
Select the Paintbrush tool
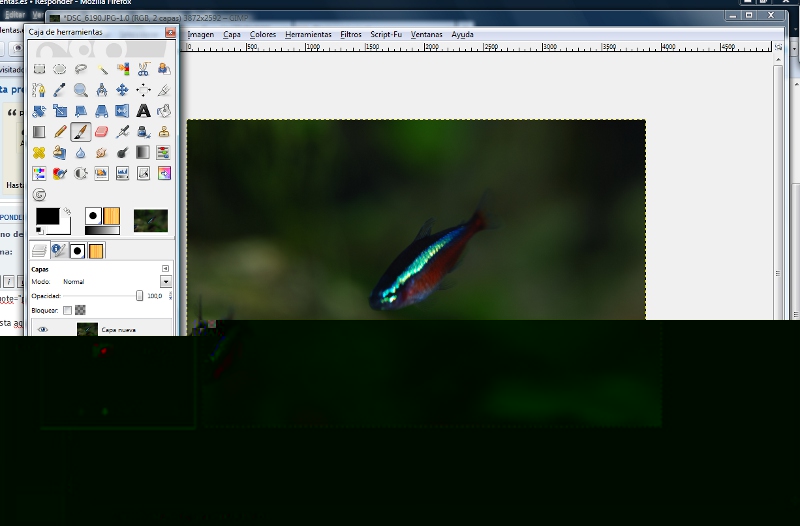point(81,132)
